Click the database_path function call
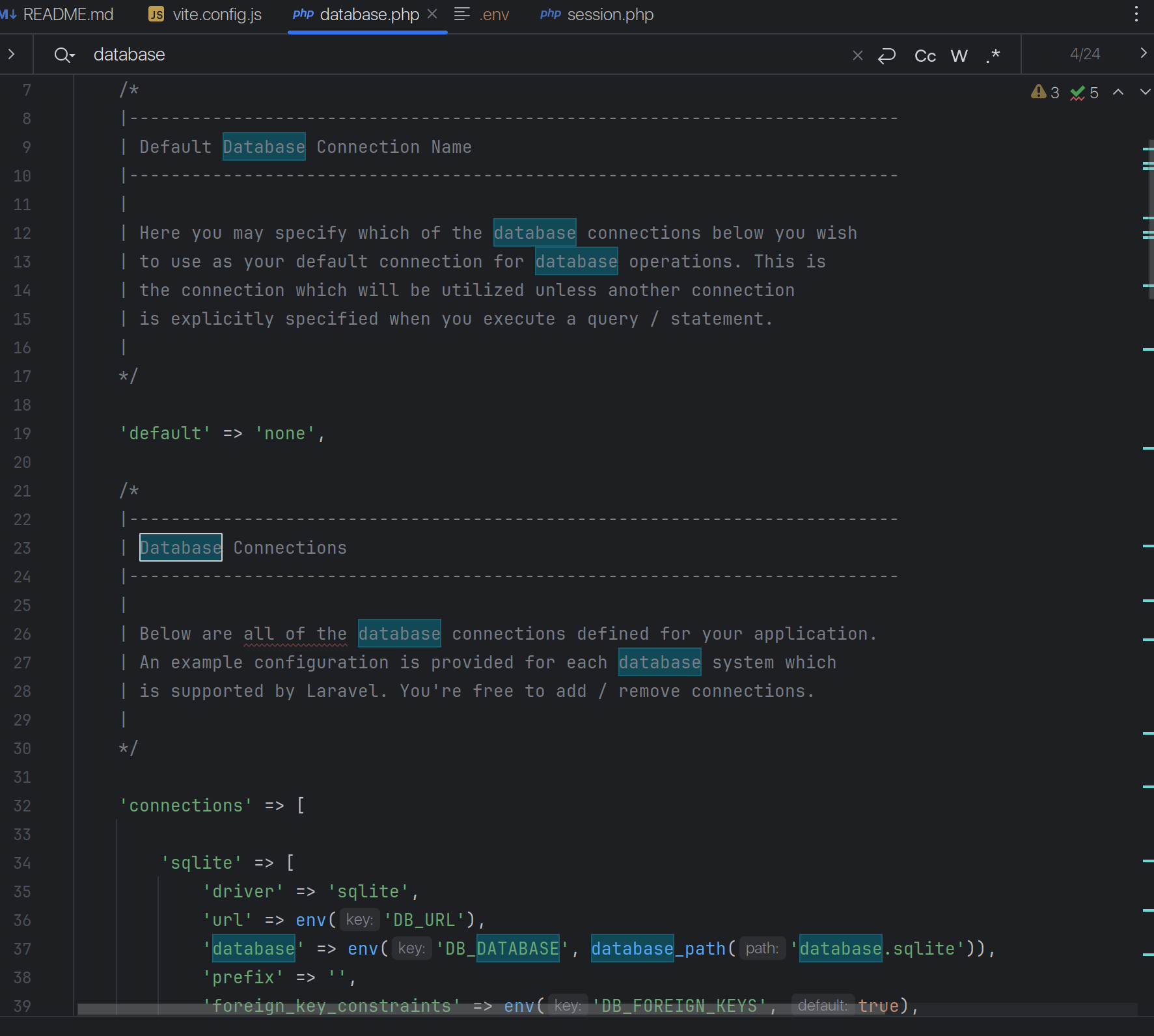This screenshot has width=1154, height=1036. coord(658,949)
